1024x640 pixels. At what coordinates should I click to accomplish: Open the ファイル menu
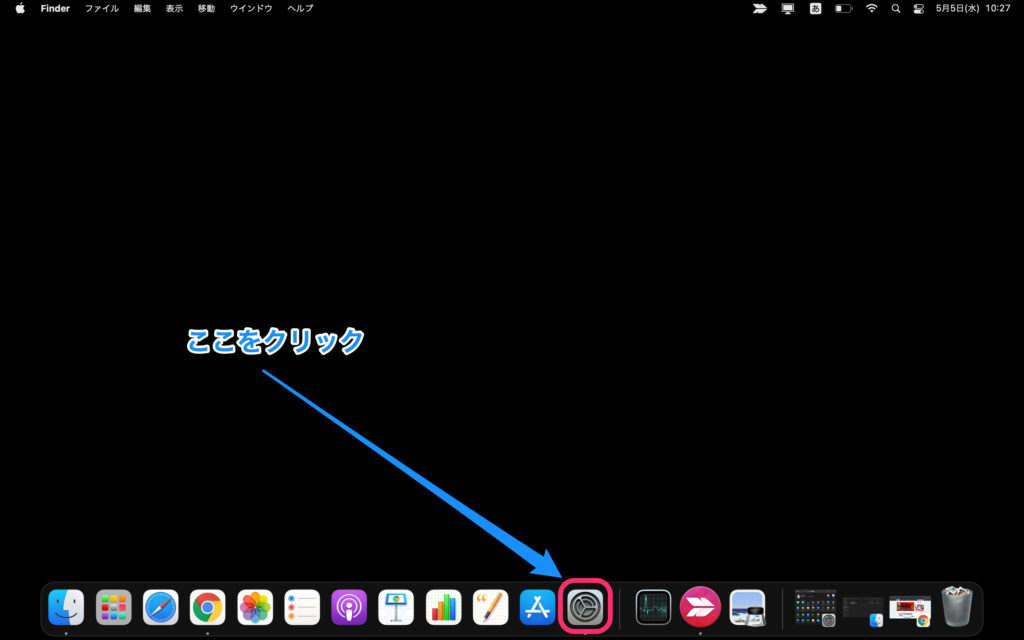[x=102, y=8]
